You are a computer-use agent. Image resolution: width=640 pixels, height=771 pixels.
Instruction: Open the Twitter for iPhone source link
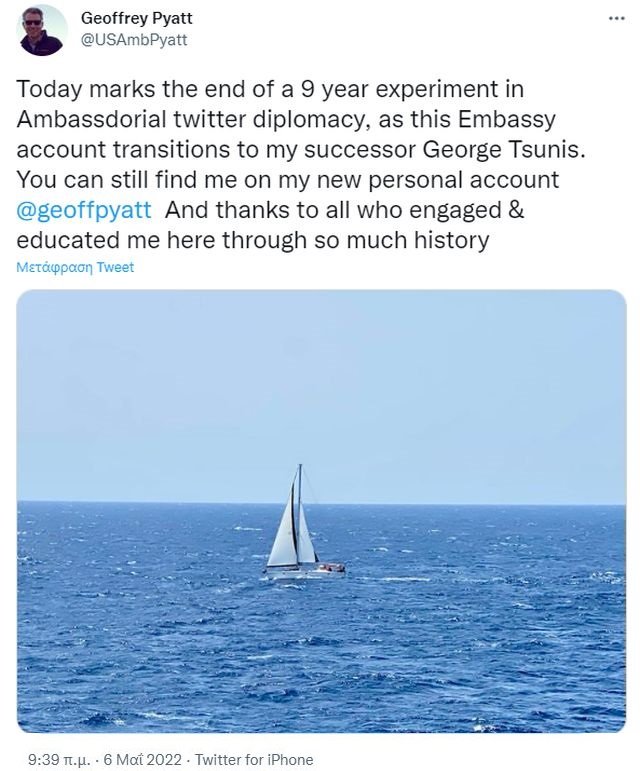[x=254, y=759]
